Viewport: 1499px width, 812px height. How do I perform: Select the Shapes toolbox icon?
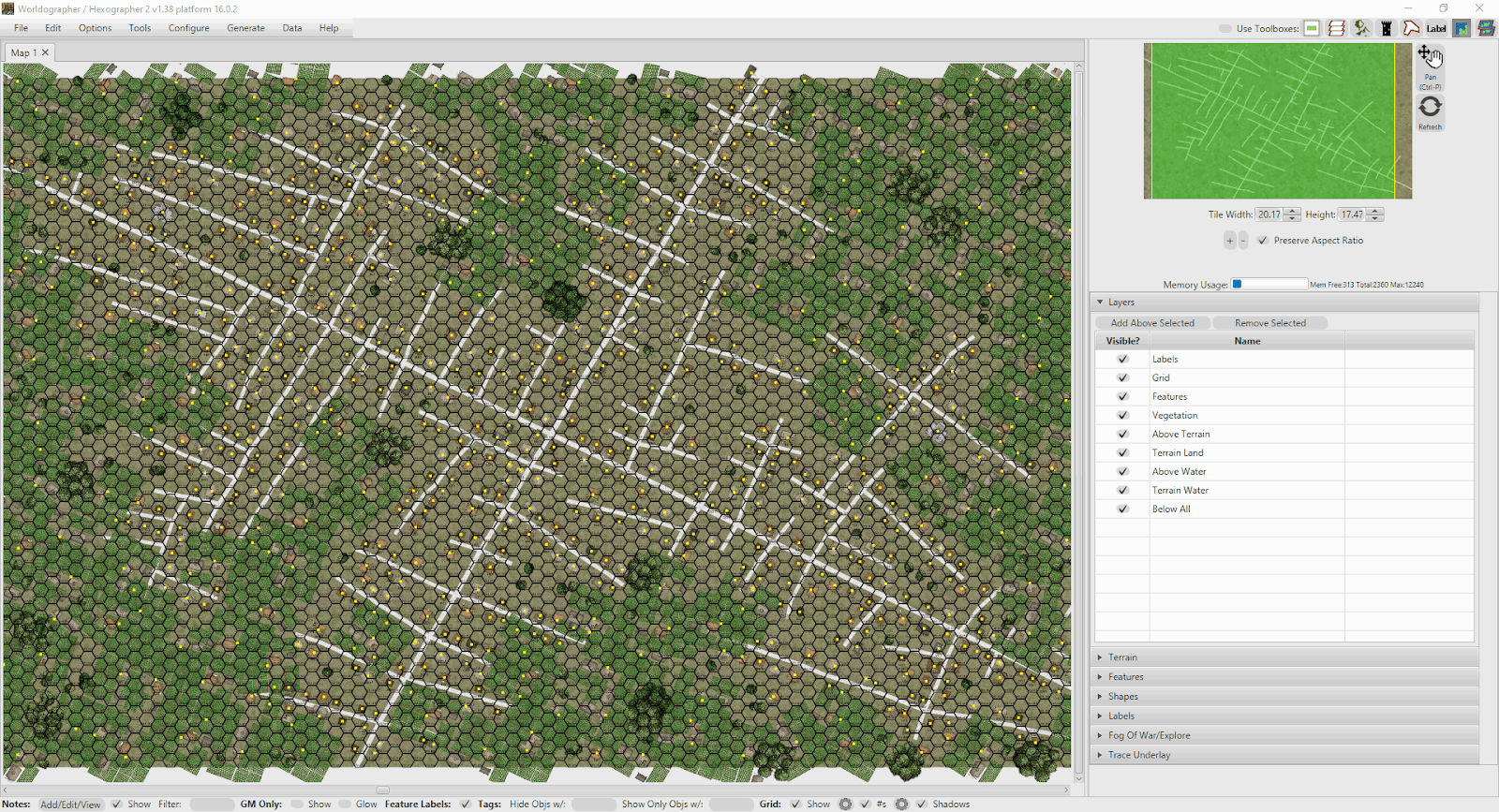tap(1411, 28)
